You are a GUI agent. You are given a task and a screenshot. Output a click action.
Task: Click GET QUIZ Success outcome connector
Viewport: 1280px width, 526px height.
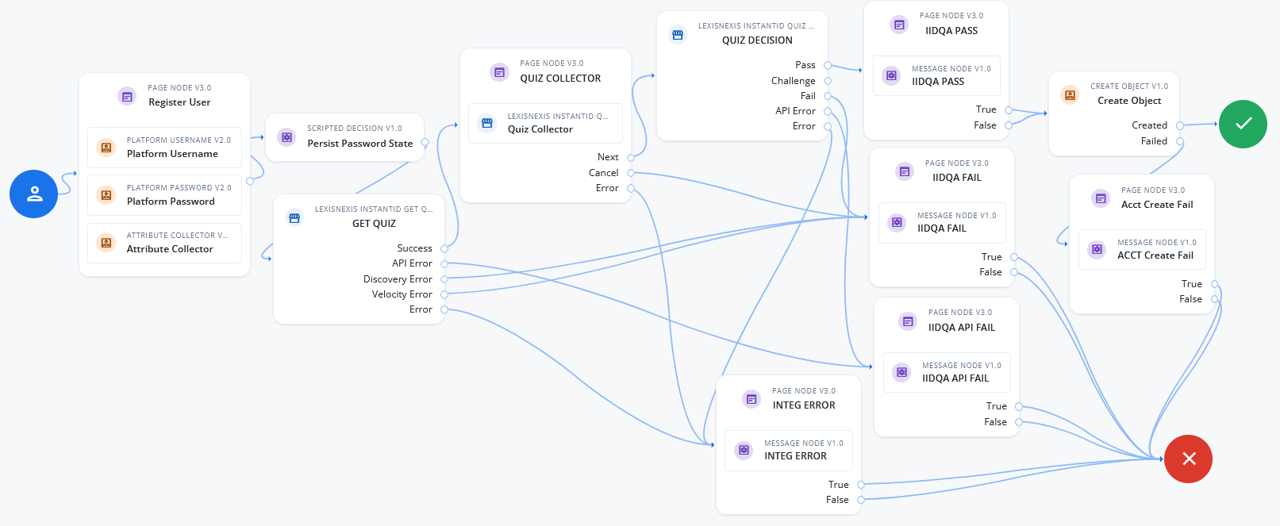click(444, 248)
